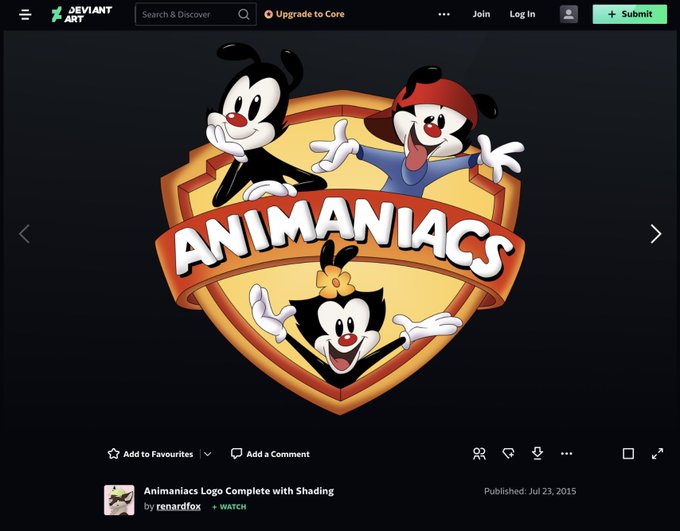
Task: Click the badge award icon
Action: [508, 454]
